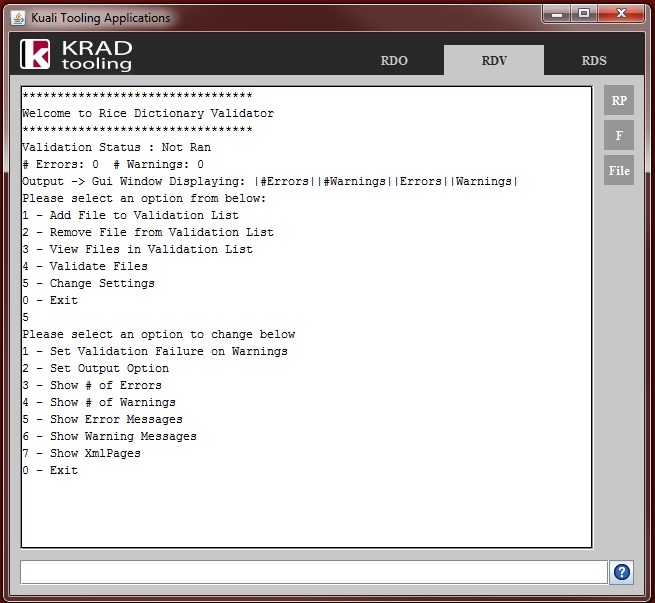Click the 'Set Output Option' line in console
Screen dimensions: 655x603
(96, 368)
